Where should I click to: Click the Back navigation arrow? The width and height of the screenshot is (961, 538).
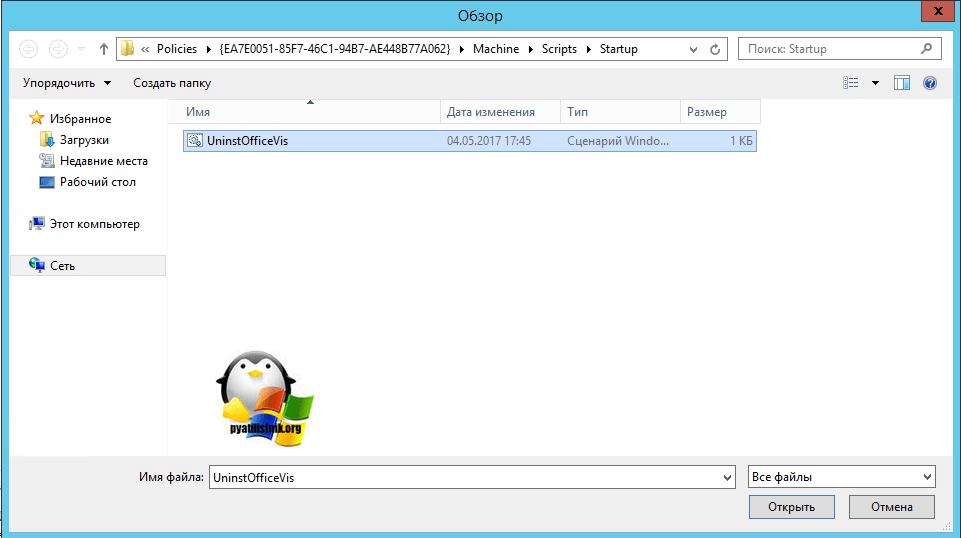[28, 49]
